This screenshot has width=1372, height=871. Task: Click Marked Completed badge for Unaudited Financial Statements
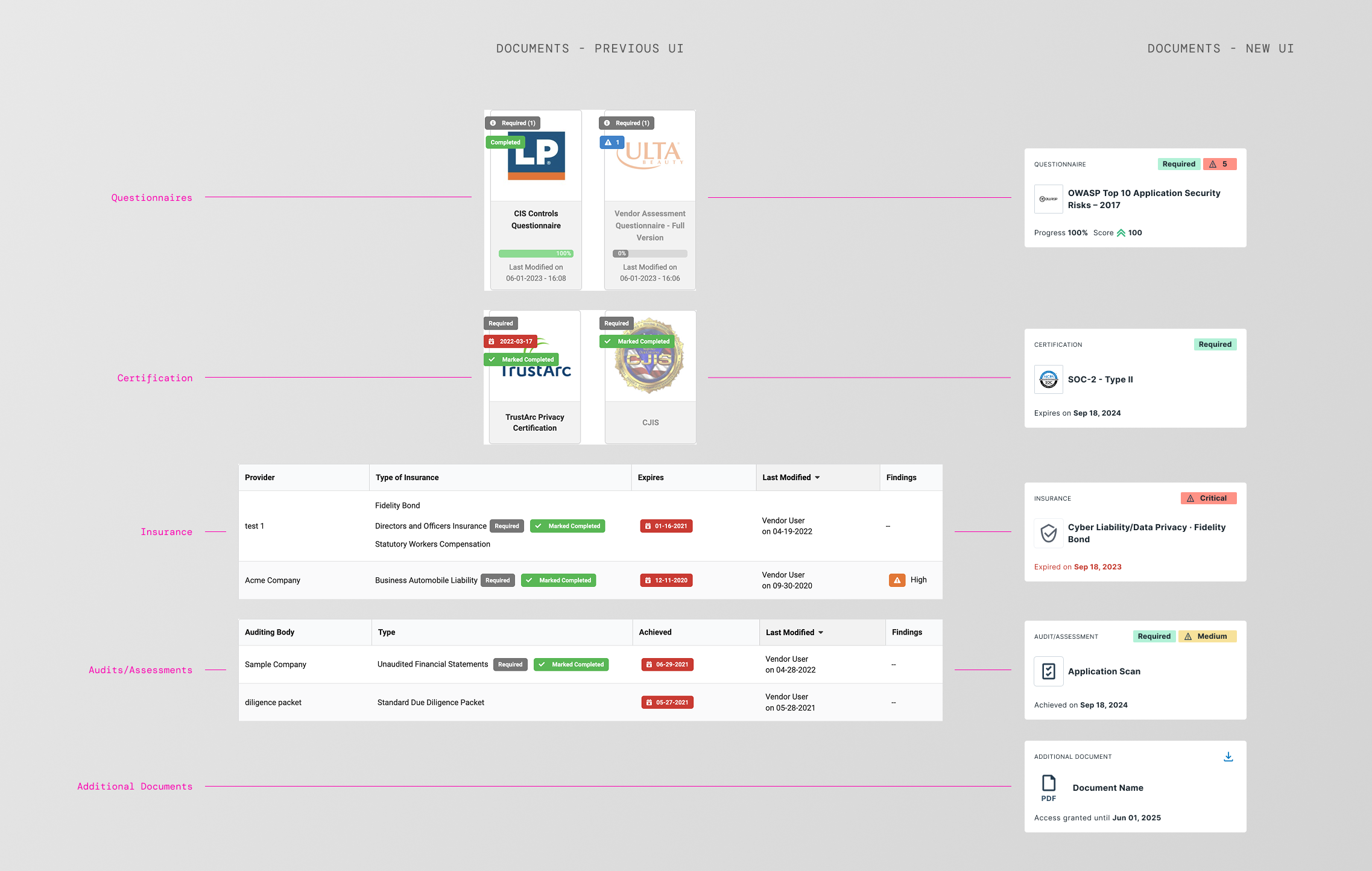point(571,665)
